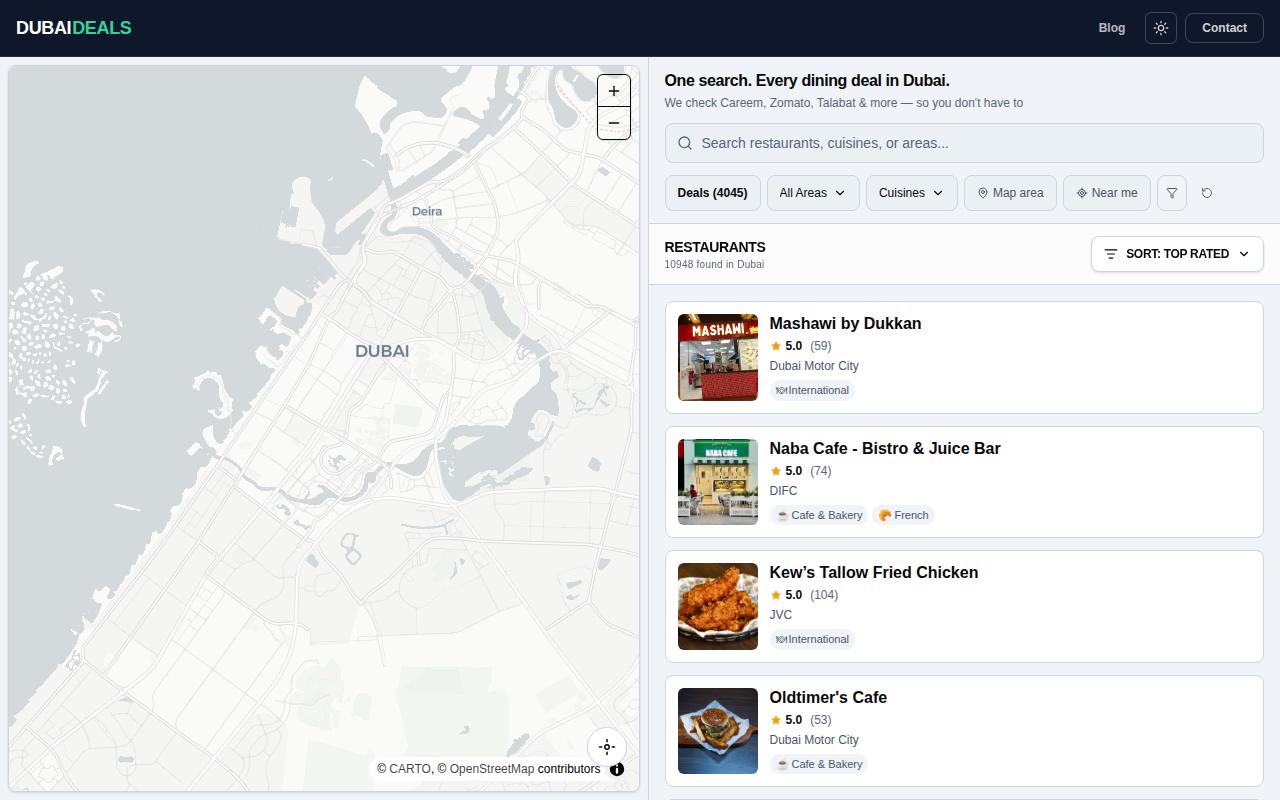The image size is (1280, 800).
Task: Click the (104) review count
Action: (824, 595)
